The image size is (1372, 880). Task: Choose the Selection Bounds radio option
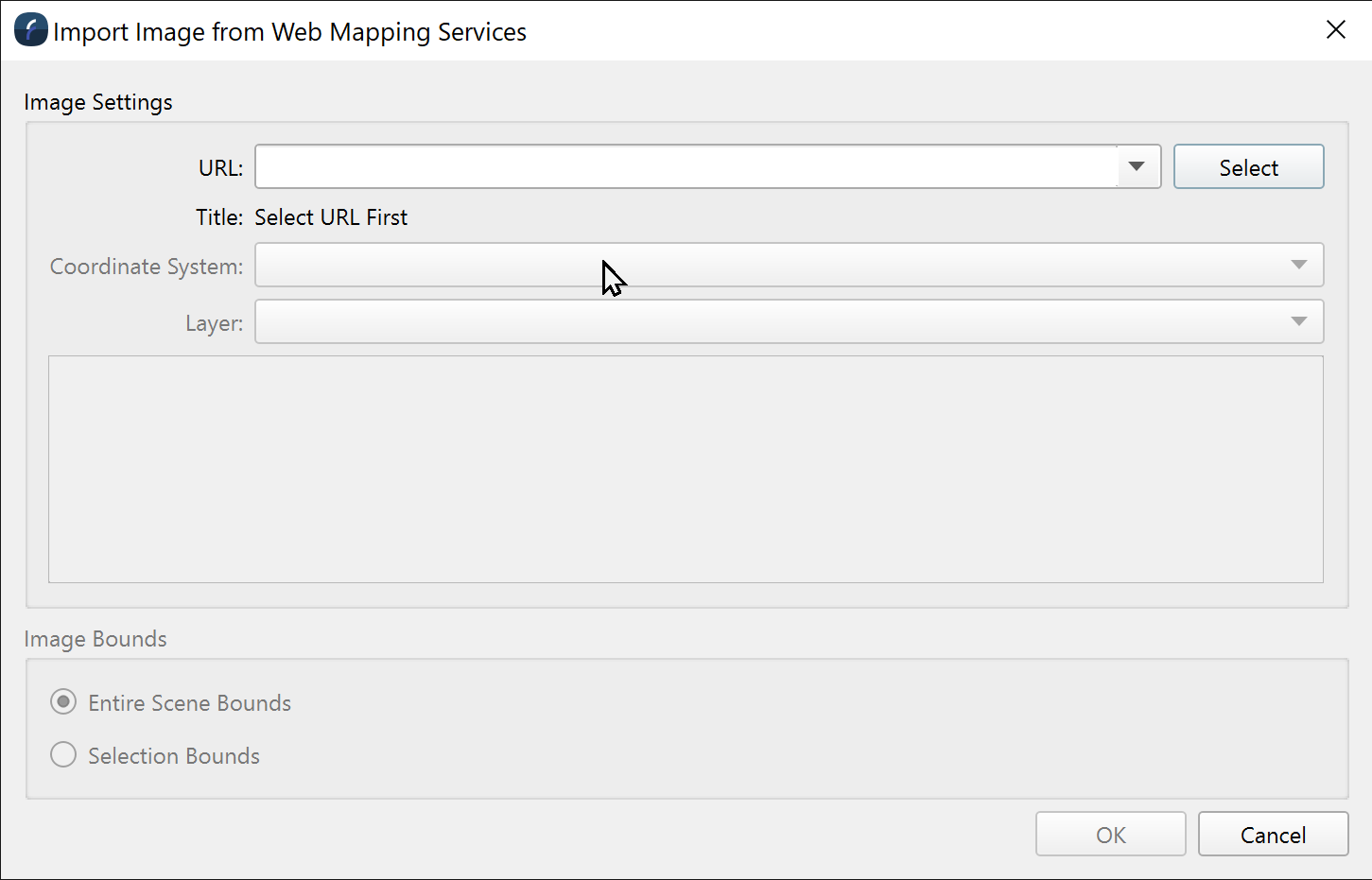63,755
